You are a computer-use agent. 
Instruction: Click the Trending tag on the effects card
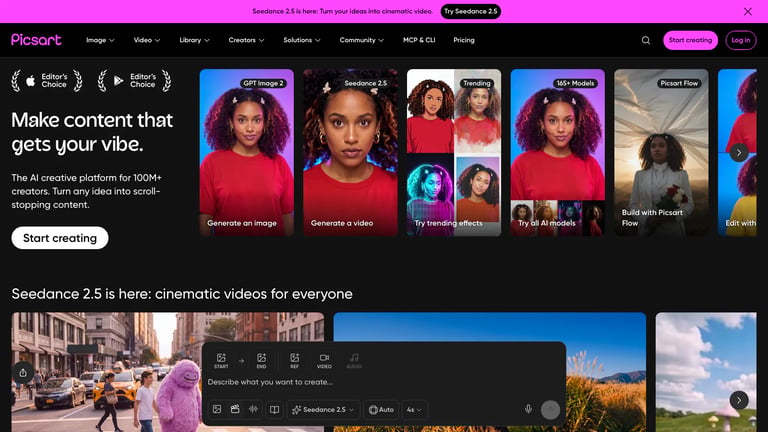(x=477, y=83)
